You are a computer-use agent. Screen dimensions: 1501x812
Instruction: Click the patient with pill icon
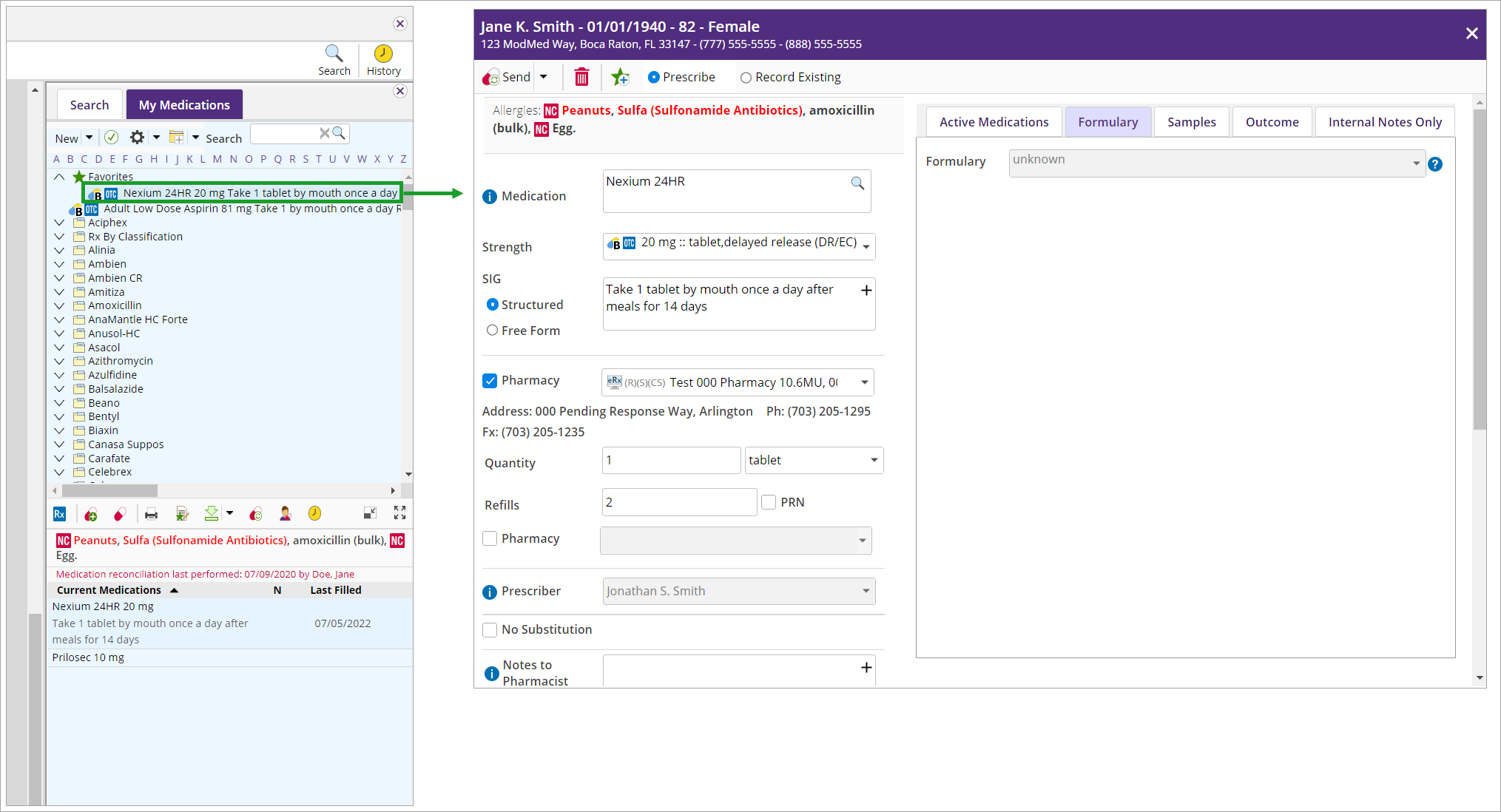point(285,514)
